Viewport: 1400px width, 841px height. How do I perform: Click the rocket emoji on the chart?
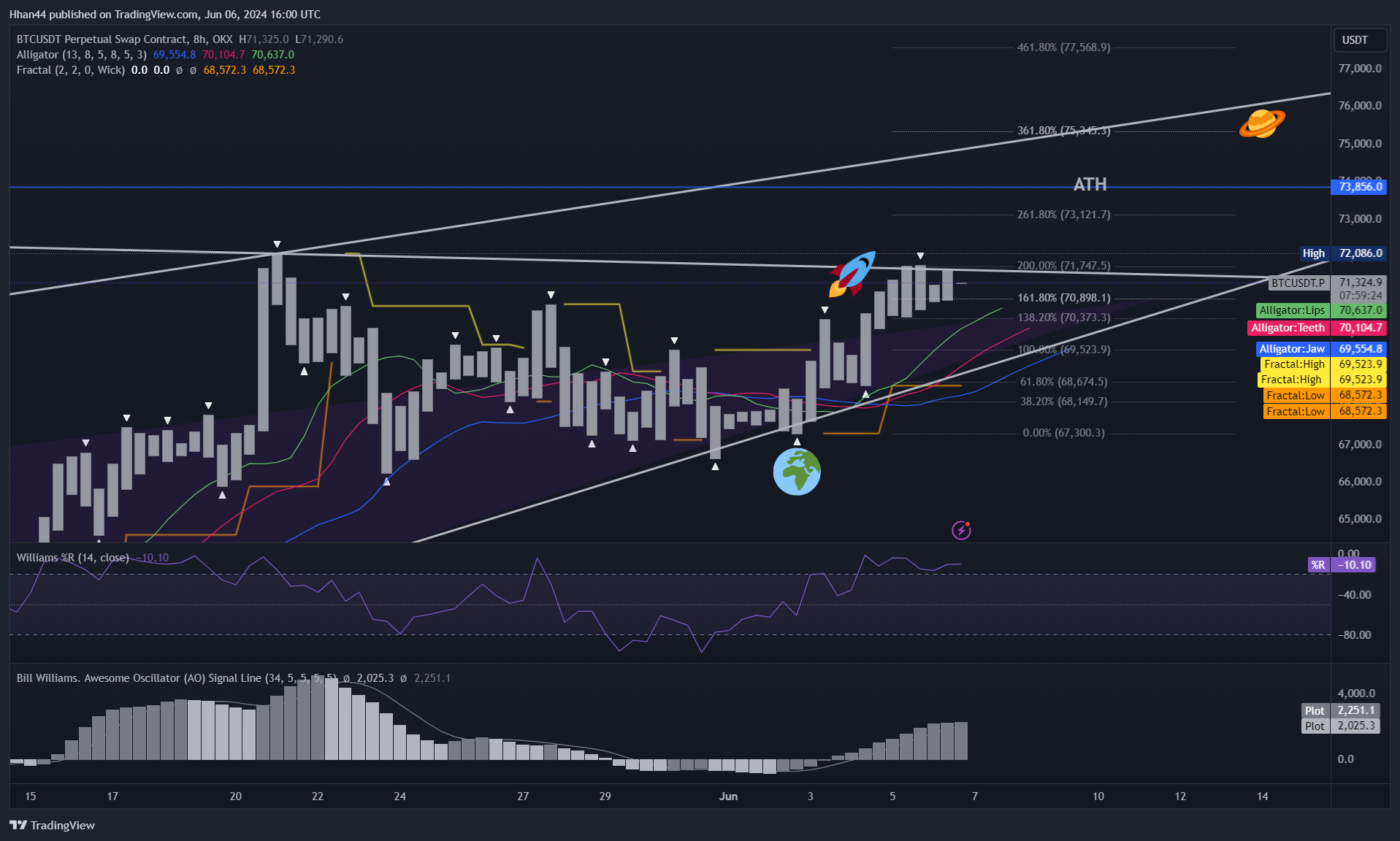(x=852, y=274)
